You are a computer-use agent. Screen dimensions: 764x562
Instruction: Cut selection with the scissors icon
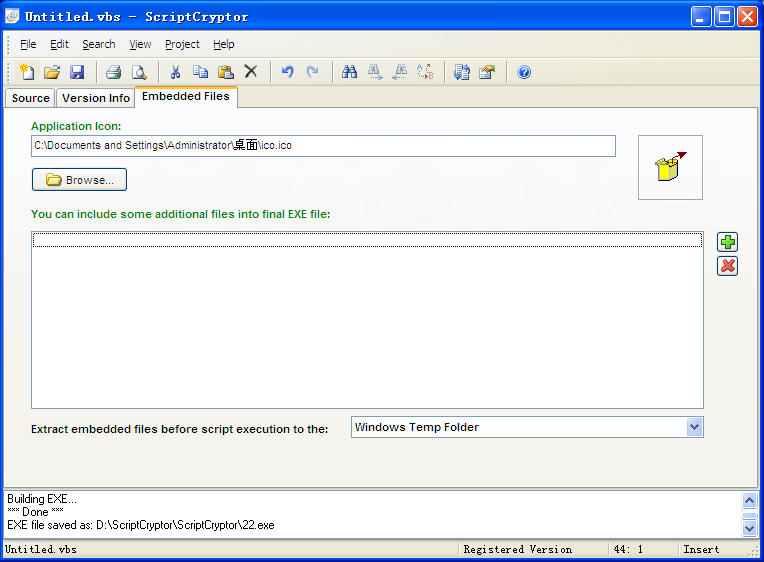175,72
